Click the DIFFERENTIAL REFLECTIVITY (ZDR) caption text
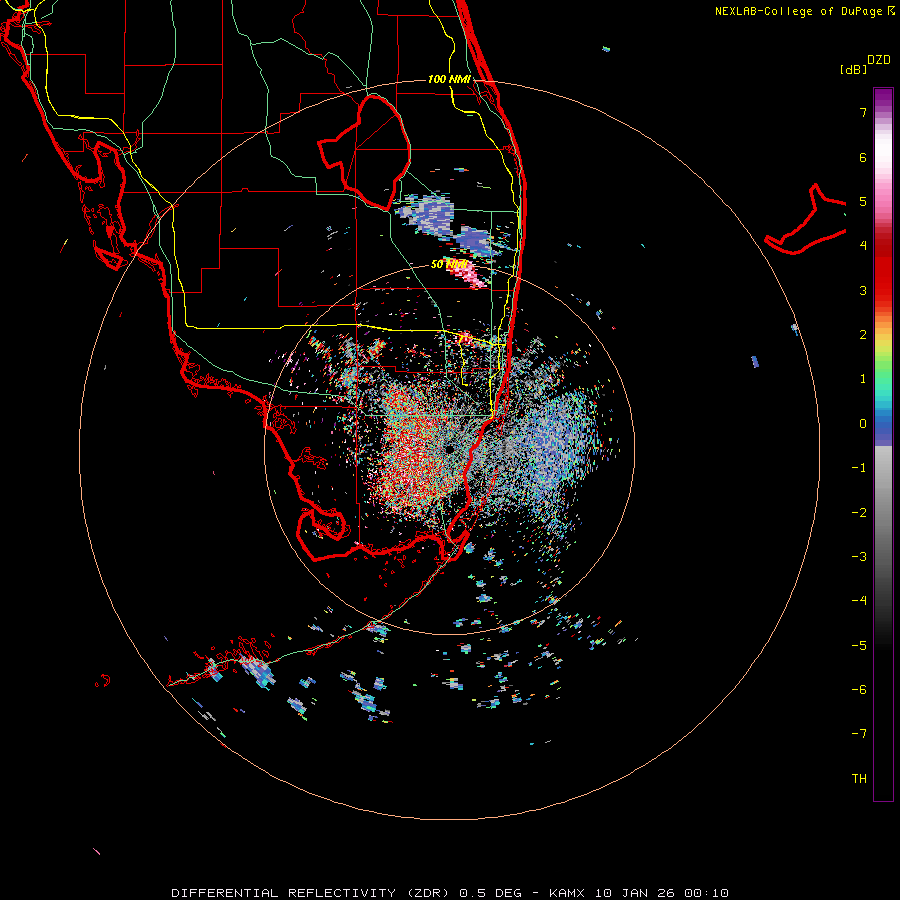900x900 pixels. pyautogui.click(x=311, y=893)
